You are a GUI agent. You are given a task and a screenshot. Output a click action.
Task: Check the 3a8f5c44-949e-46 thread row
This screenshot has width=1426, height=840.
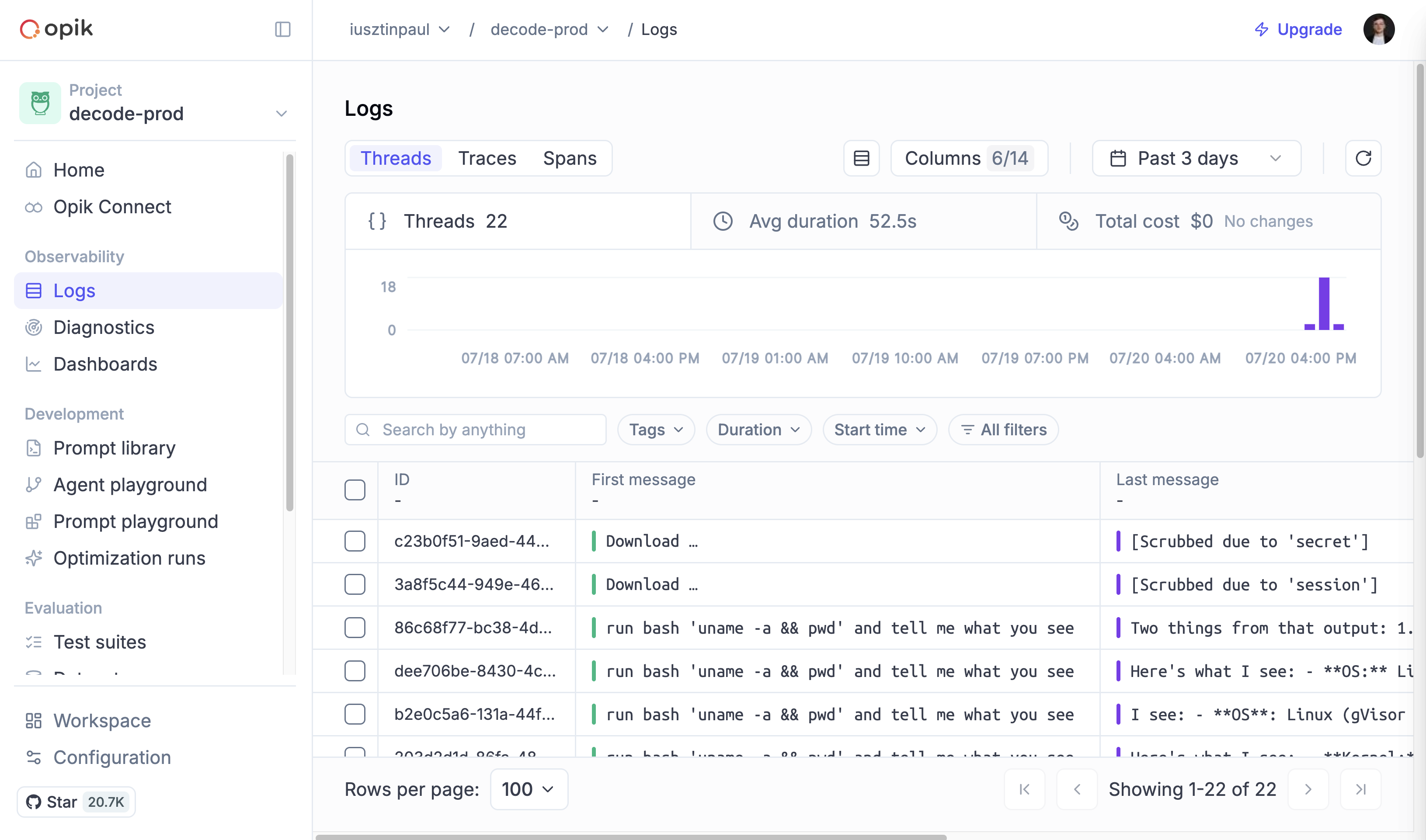(355, 584)
